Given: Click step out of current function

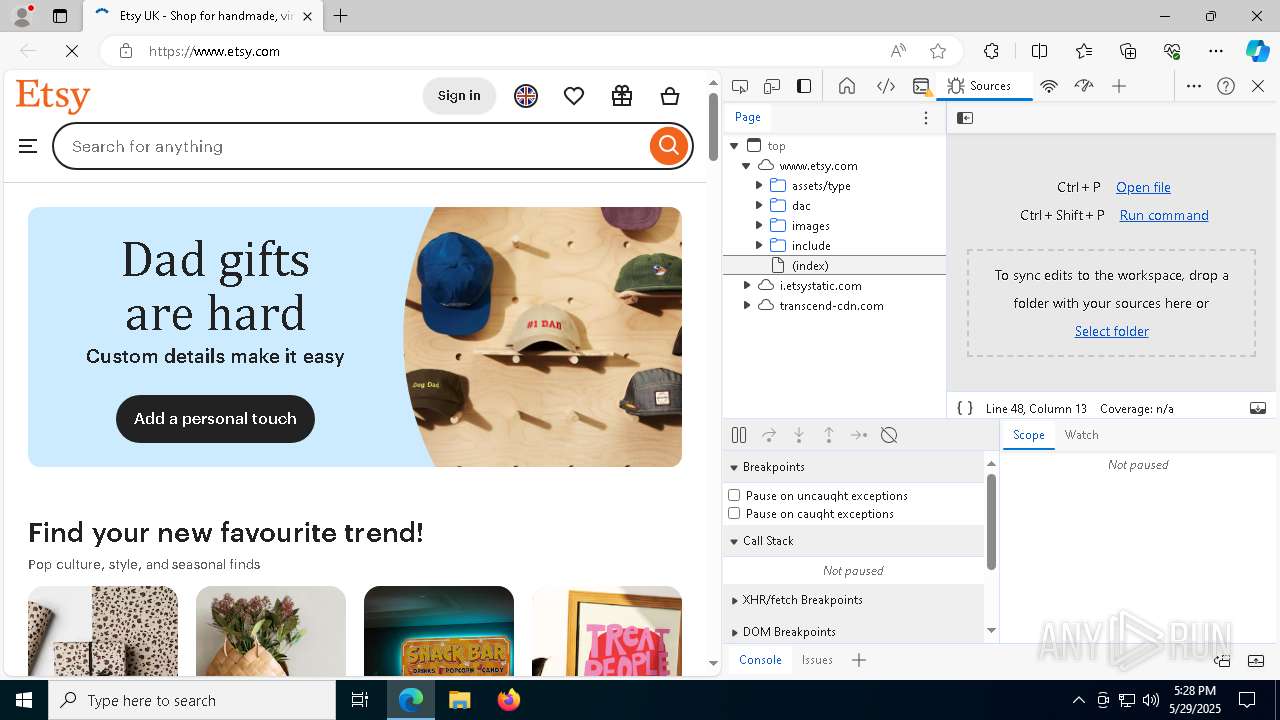Looking at the screenshot, I should [x=829, y=435].
